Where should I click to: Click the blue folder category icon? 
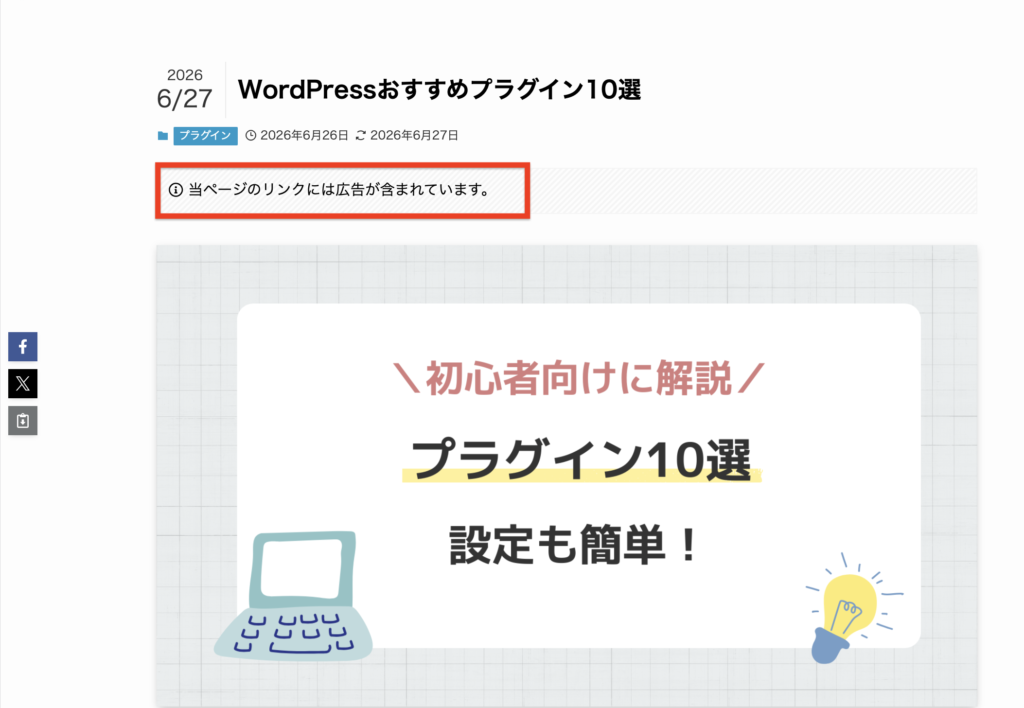[x=163, y=136]
